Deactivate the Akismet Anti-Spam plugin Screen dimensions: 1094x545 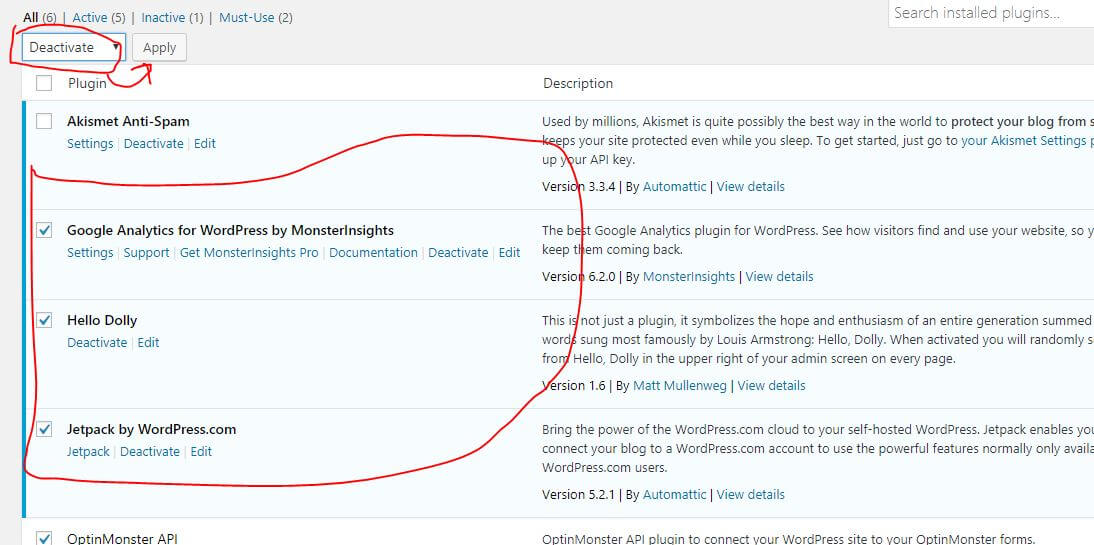pyautogui.click(x=153, y=143)
